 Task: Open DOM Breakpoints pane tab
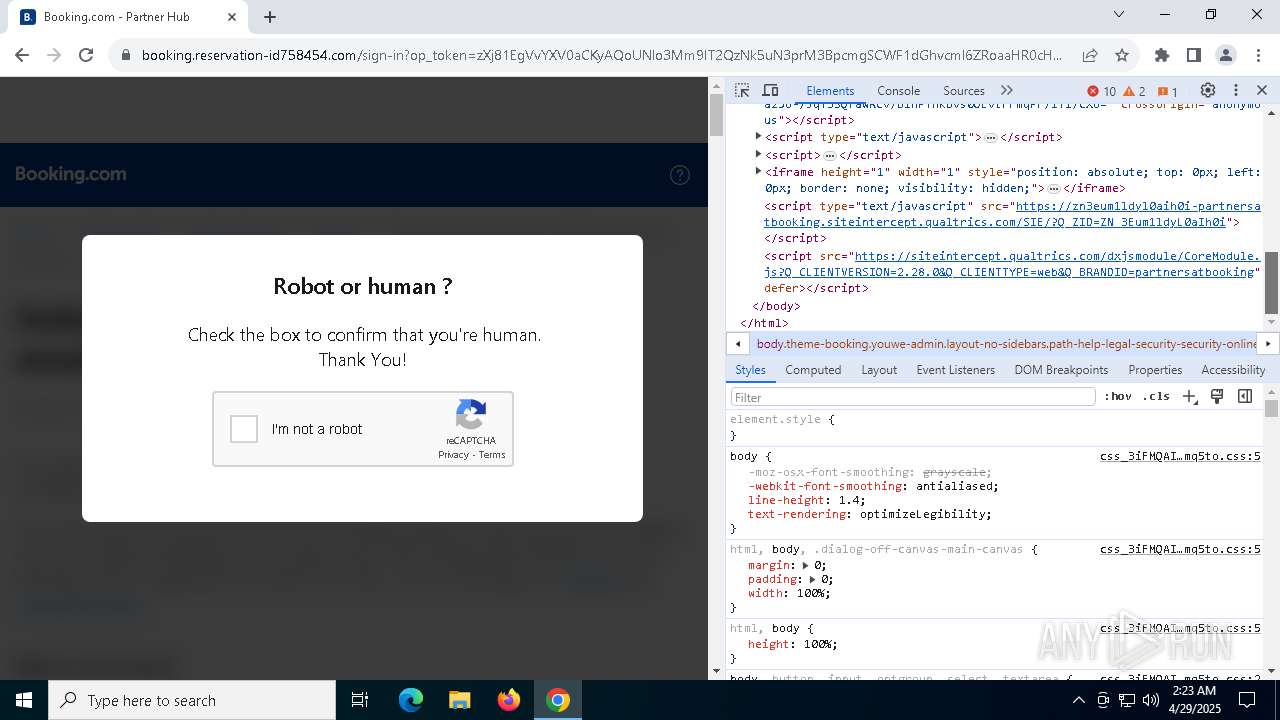[1061, 370]
